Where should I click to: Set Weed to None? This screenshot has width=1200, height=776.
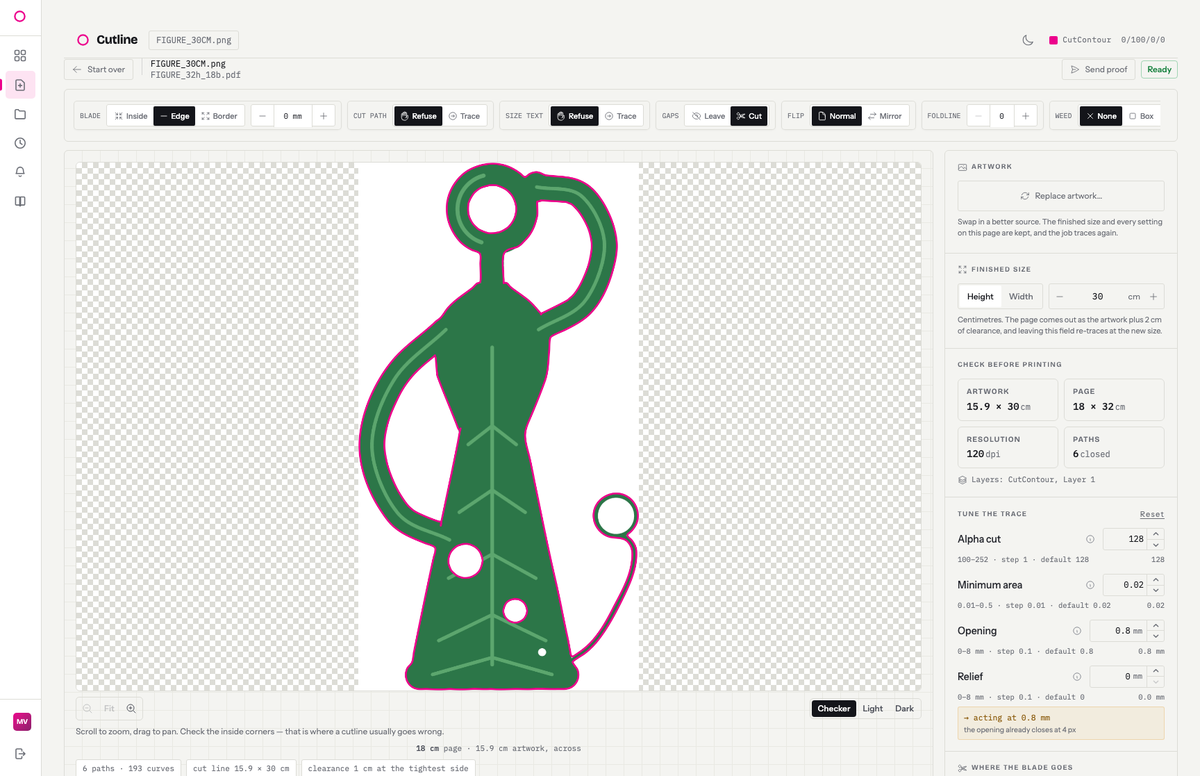(1101, 116)
